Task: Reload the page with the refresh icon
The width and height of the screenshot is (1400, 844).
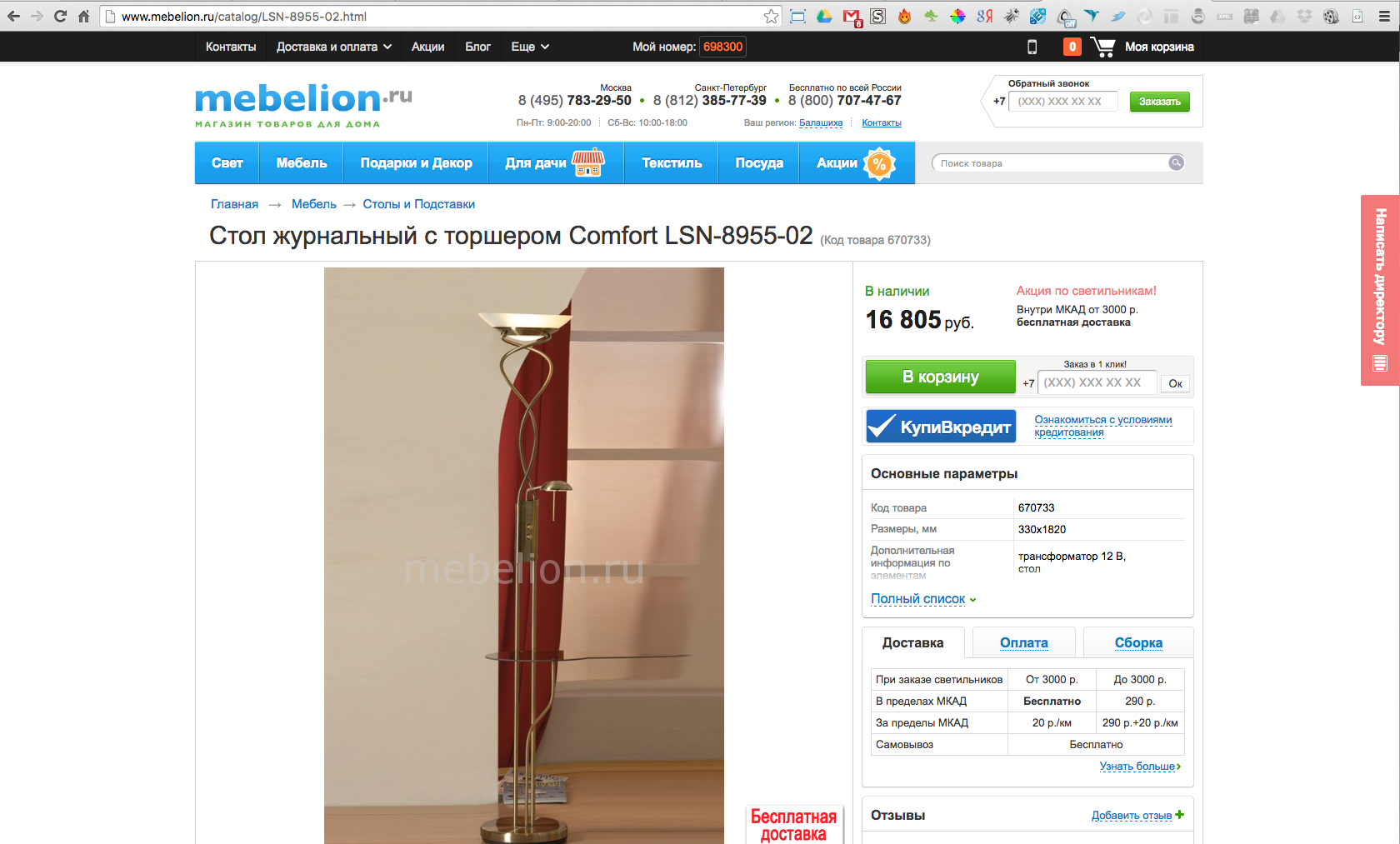Action: pyautogui.click(x=60, y=16)
